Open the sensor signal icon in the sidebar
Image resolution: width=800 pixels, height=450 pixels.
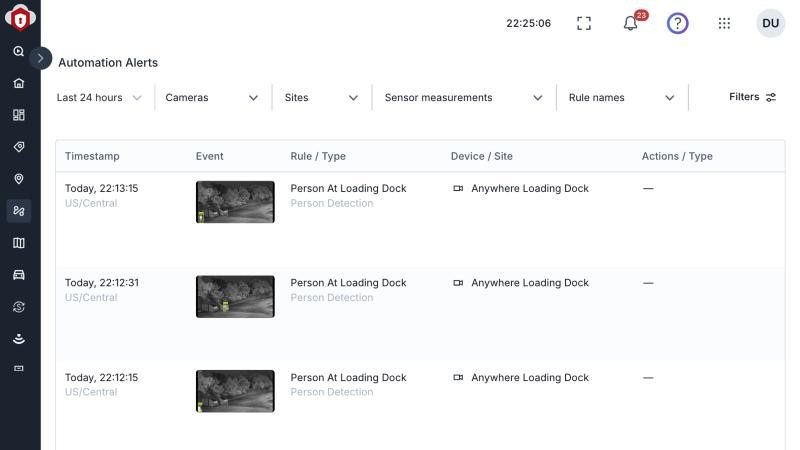tap(19, 339)
